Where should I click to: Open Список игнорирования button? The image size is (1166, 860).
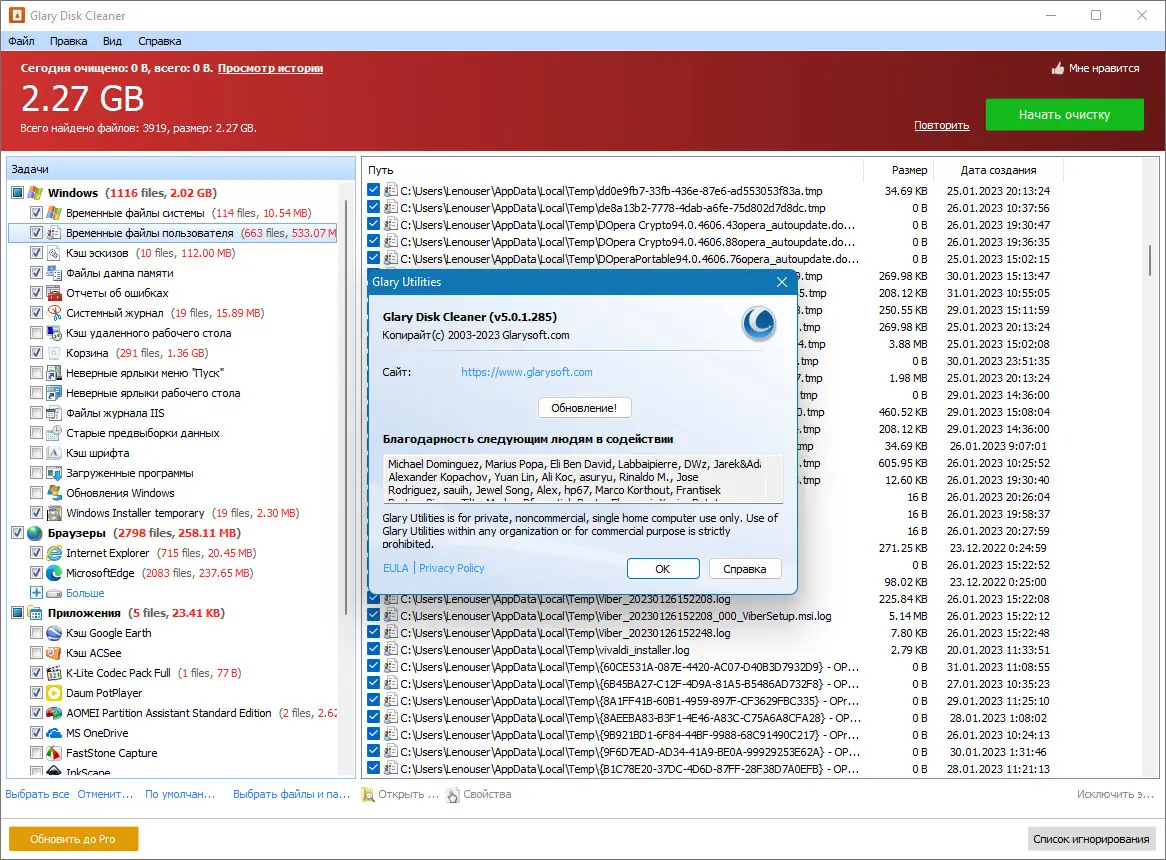point(1091,839)
